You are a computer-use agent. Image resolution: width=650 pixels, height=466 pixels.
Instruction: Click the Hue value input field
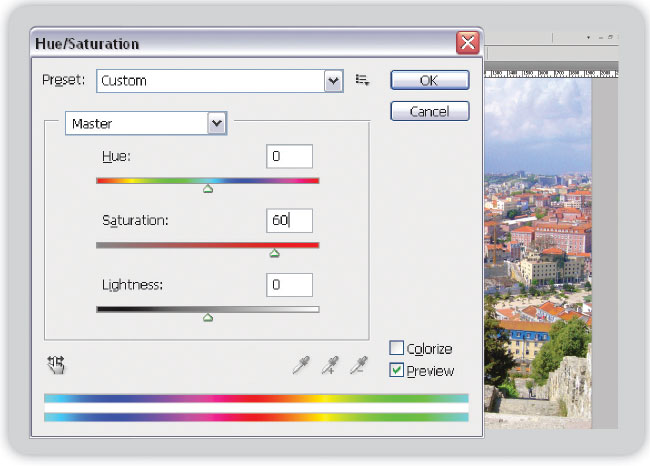click(290, 156)
